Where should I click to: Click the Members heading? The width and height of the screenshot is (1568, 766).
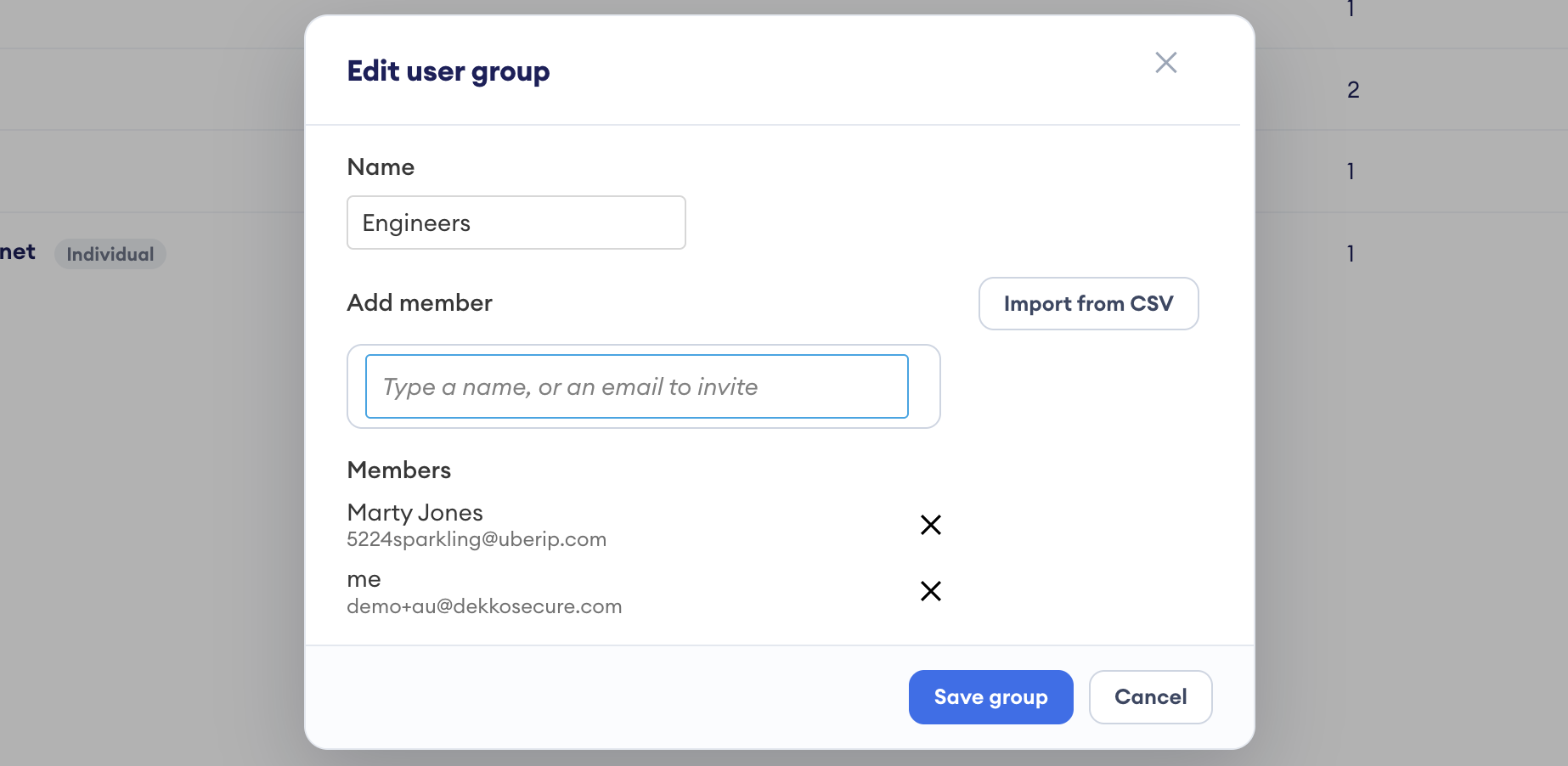pyautogui.click(x=399, y=470)
